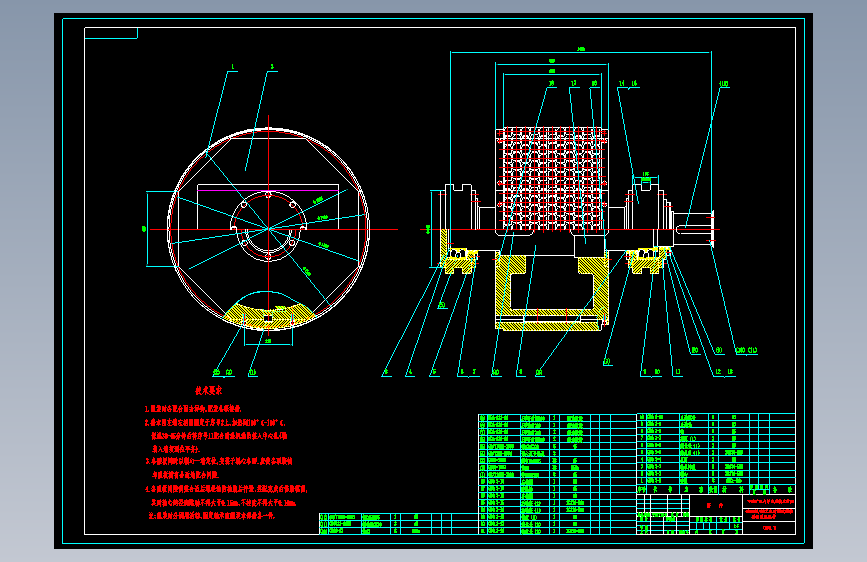Click the empty cyan box at sheet corner
The width and height of the screenshot is (867, 562).
(x=111, y=33)
